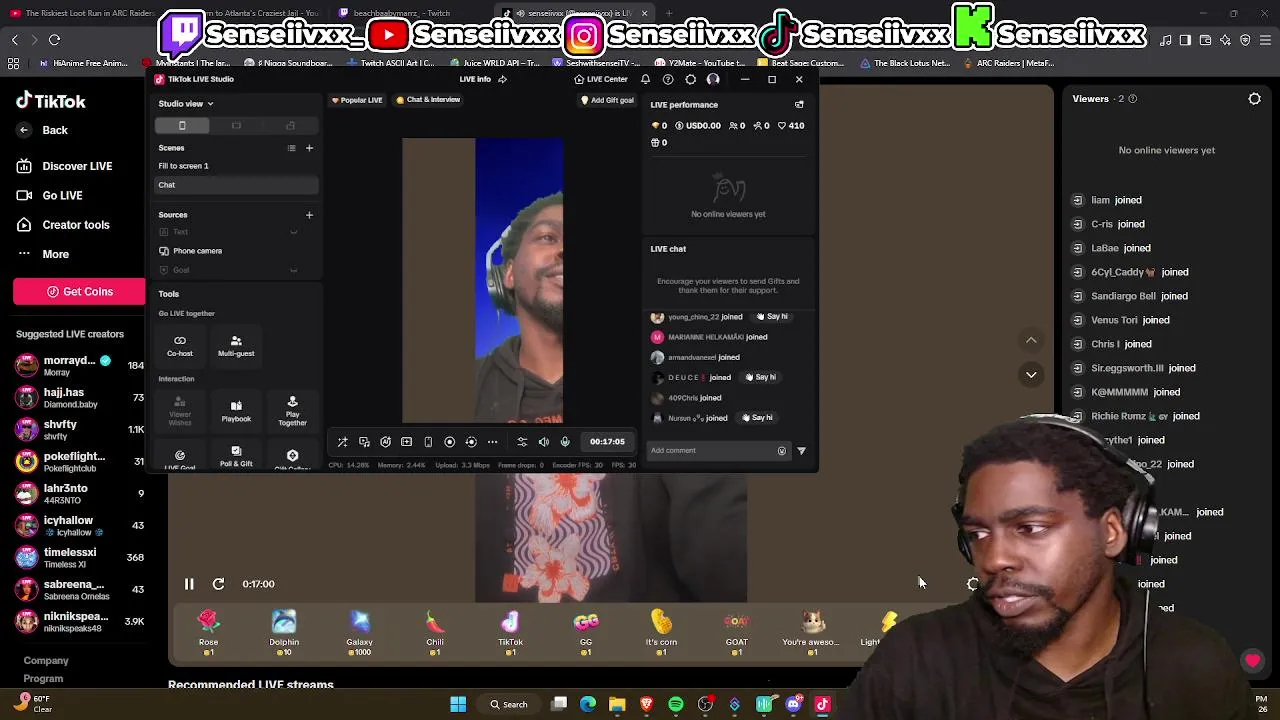
Task: Open the Co-host tool
Action: pyautogui.click(x=180, y=345)
